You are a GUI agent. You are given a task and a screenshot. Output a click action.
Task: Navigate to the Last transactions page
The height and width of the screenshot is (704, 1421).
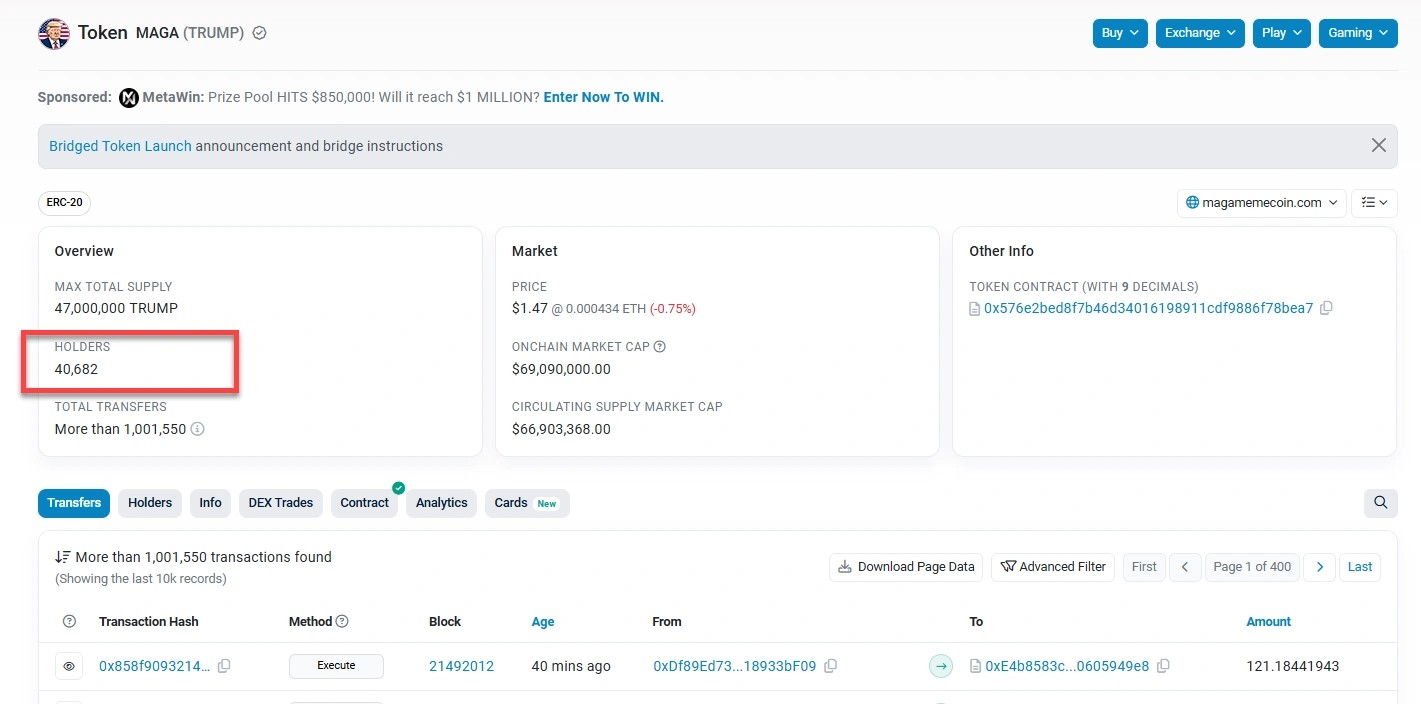coord(1360,567)
